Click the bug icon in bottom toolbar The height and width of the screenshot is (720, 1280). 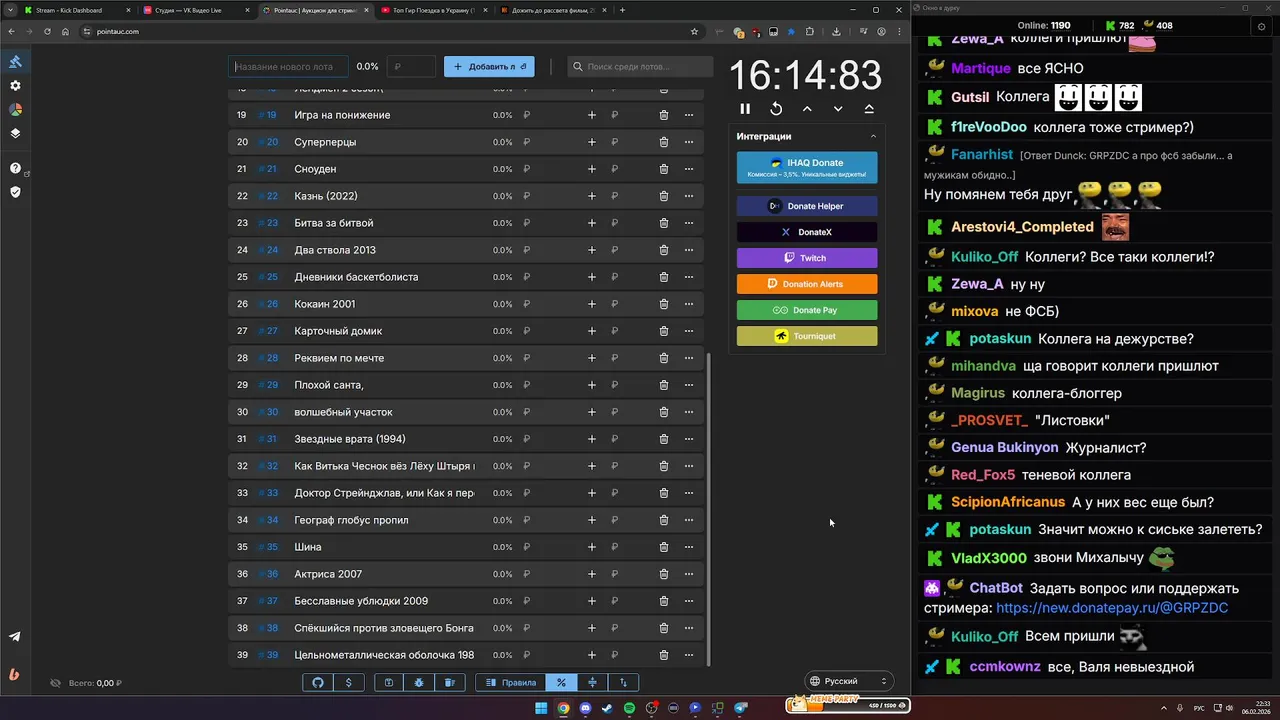coord(419,682)
